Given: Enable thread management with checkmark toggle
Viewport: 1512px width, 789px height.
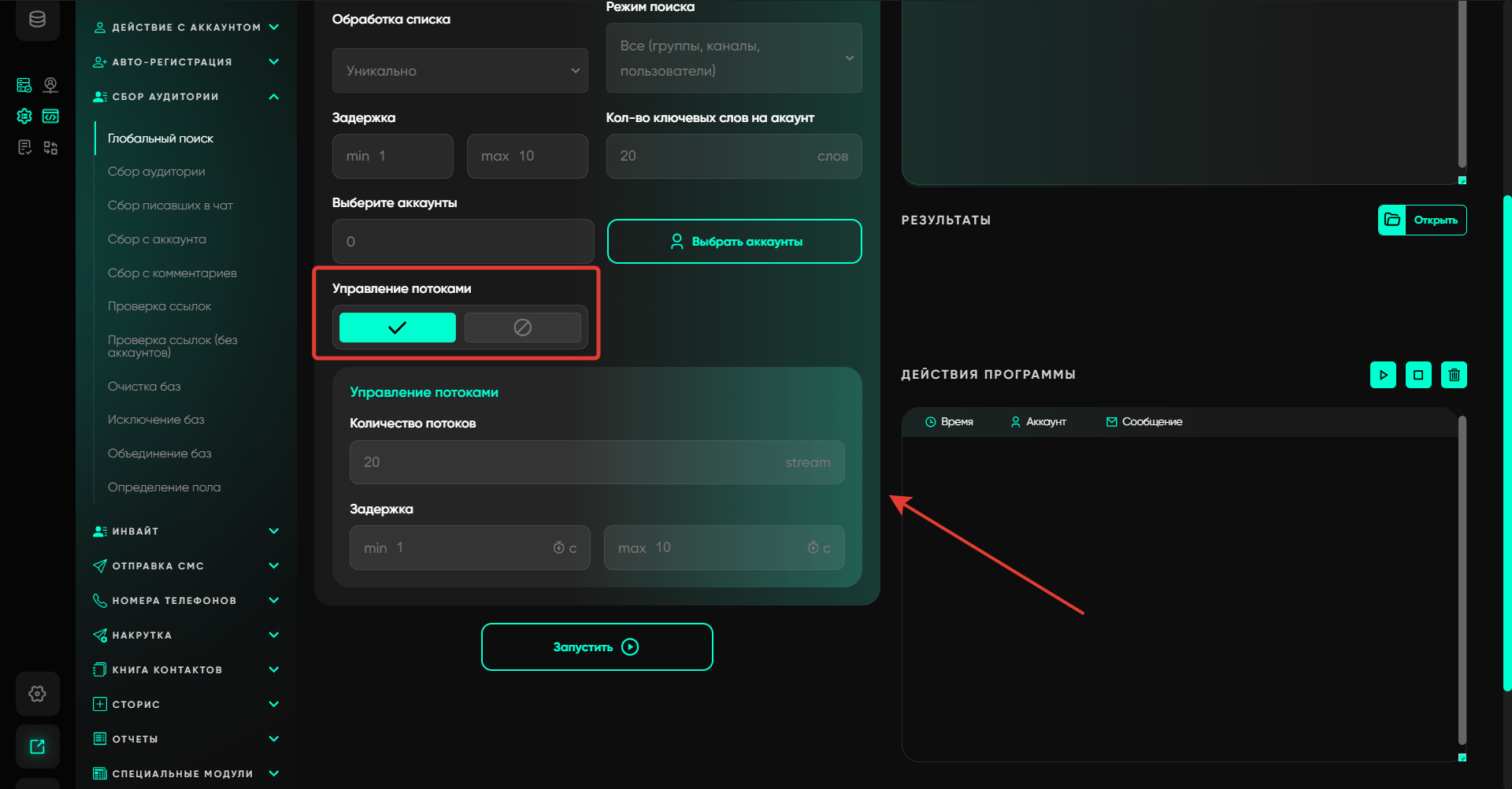Looking at the screenshot, I should (x=397, y=328).
